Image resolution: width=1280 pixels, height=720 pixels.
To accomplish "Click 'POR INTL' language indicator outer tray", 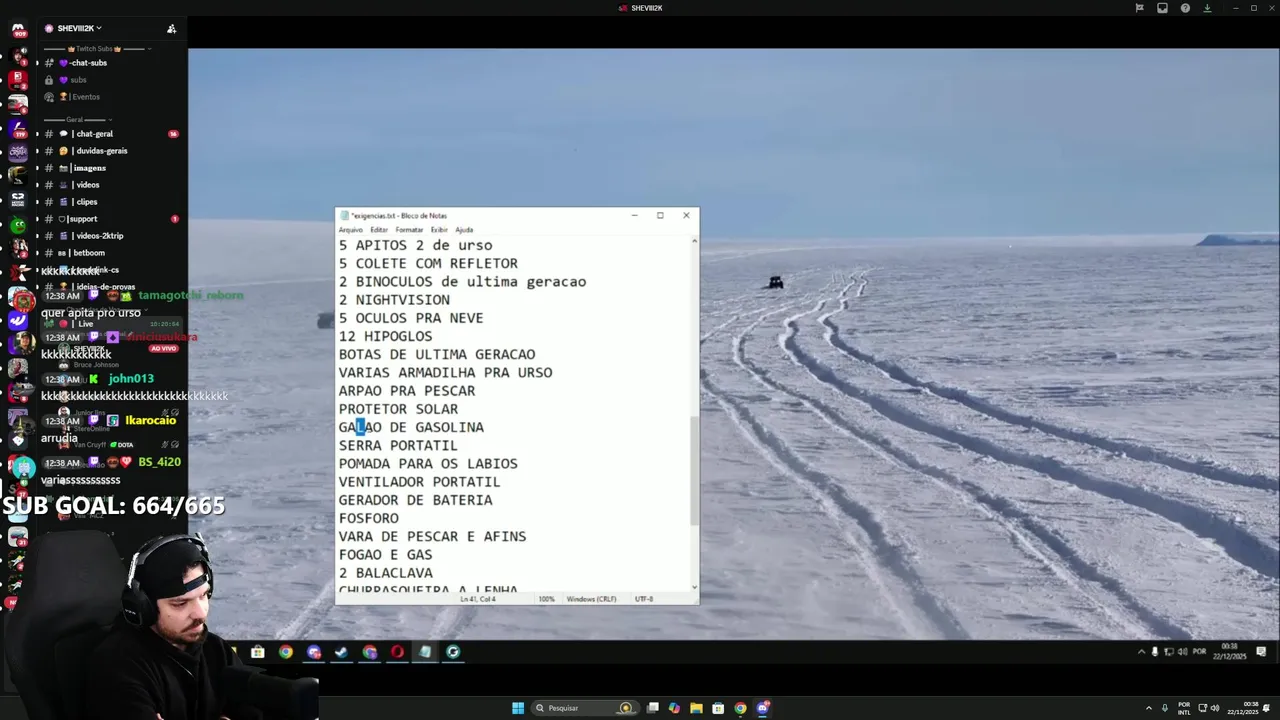I will pos(1184,708).
